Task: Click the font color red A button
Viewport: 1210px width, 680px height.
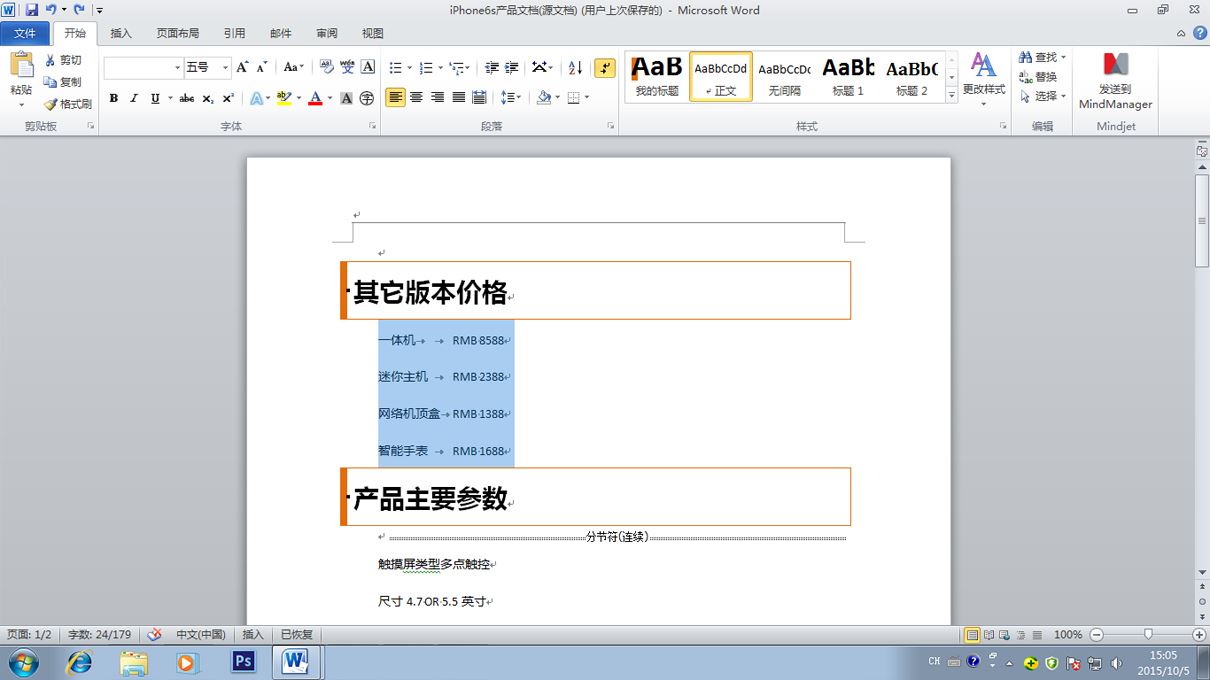Action: click(x=315, y=98)
